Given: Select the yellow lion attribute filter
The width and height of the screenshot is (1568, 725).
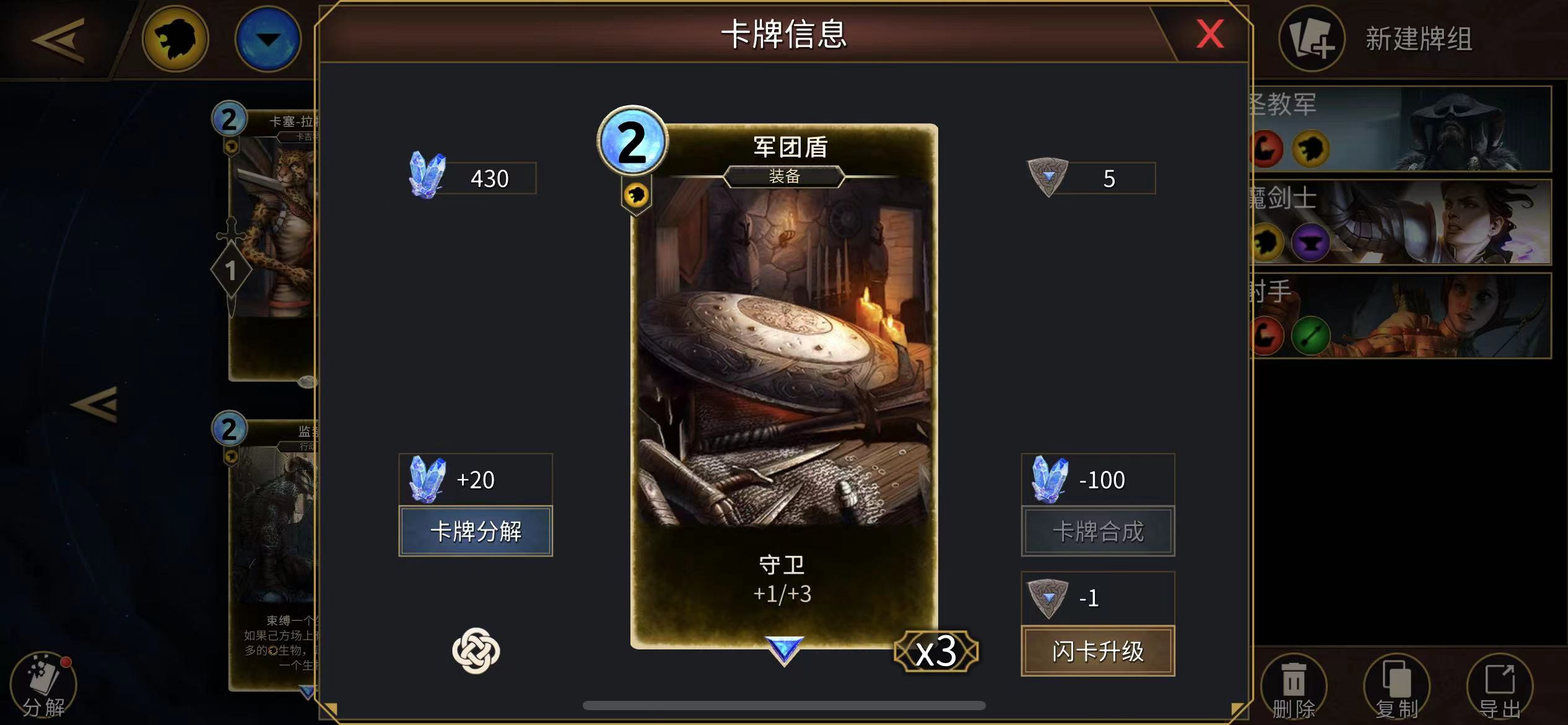Looking at the screenshot, I should click(x=175, y=39).
